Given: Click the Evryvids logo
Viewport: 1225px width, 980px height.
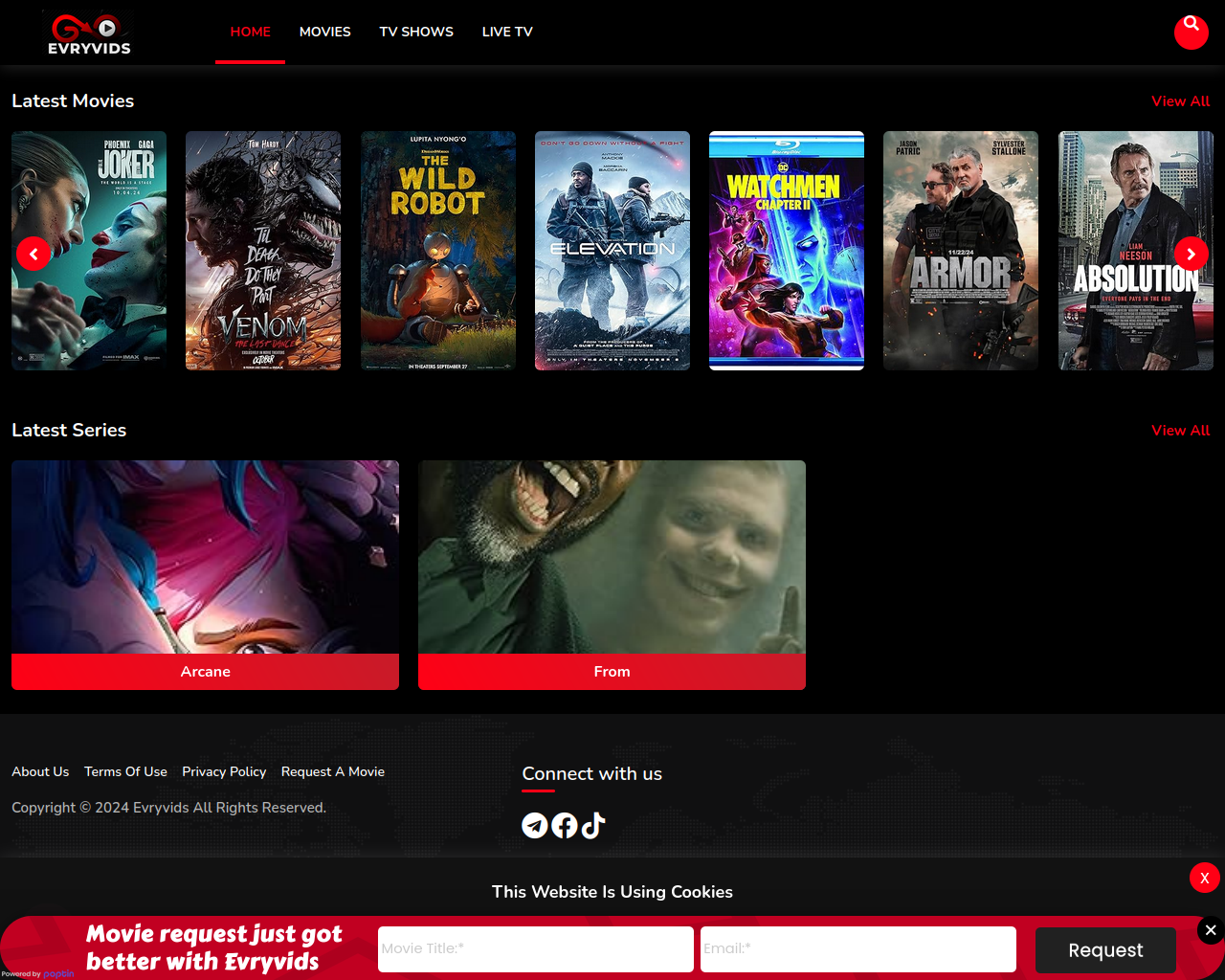Looking at the screenshot, I should [x=89, y=33].
